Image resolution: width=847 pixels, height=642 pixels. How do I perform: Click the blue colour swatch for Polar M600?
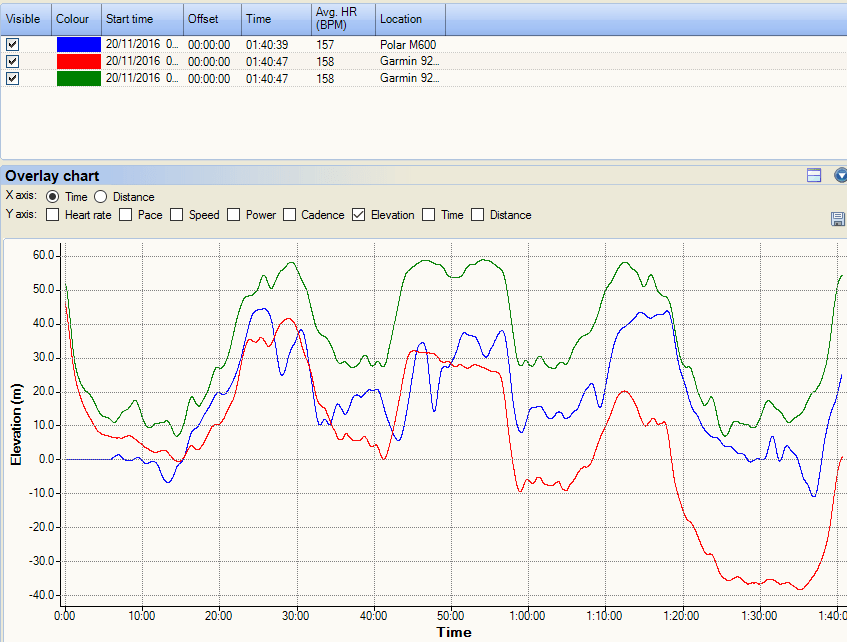point(78,44)
